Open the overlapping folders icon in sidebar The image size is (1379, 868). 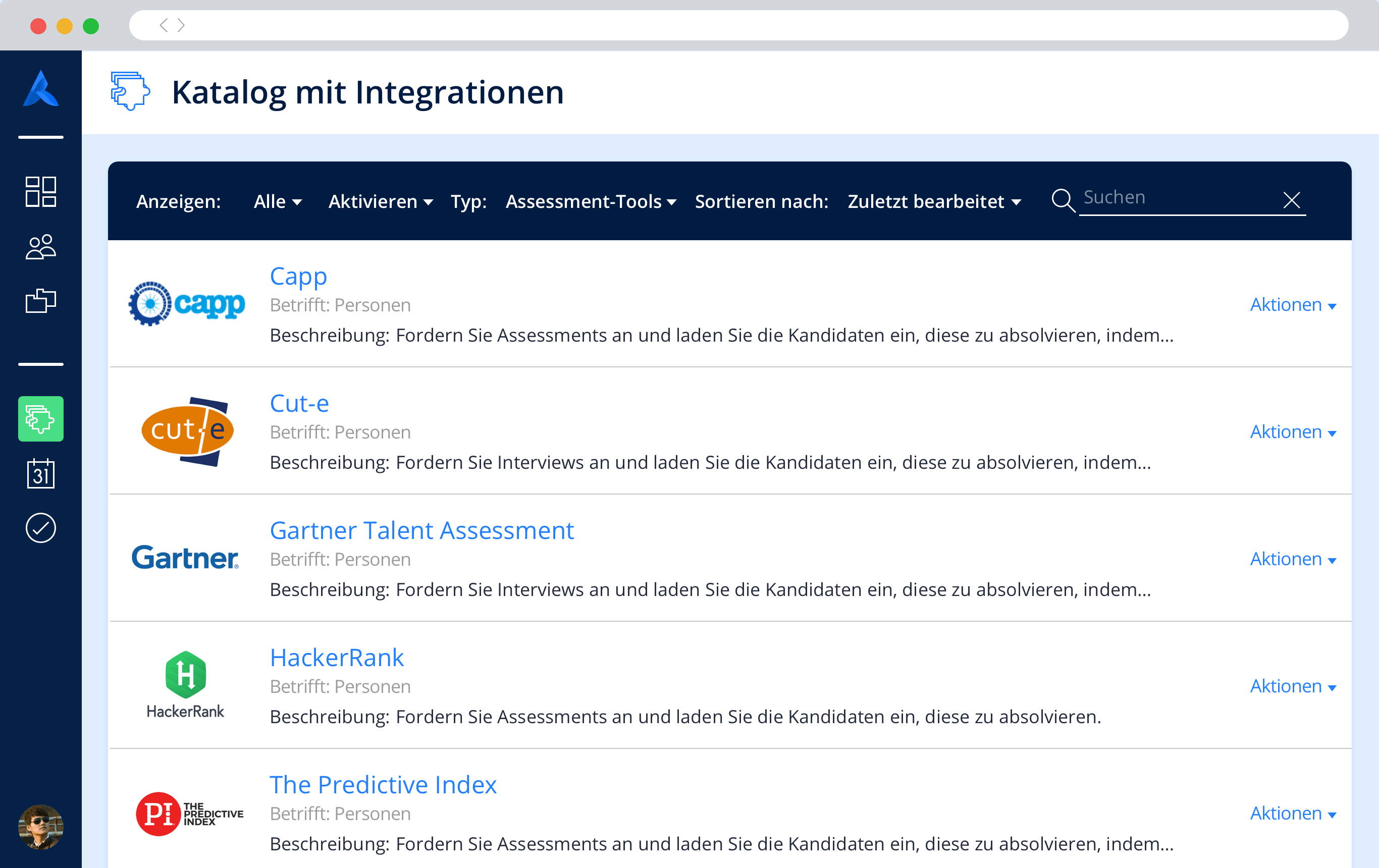(x=41, y=301)
